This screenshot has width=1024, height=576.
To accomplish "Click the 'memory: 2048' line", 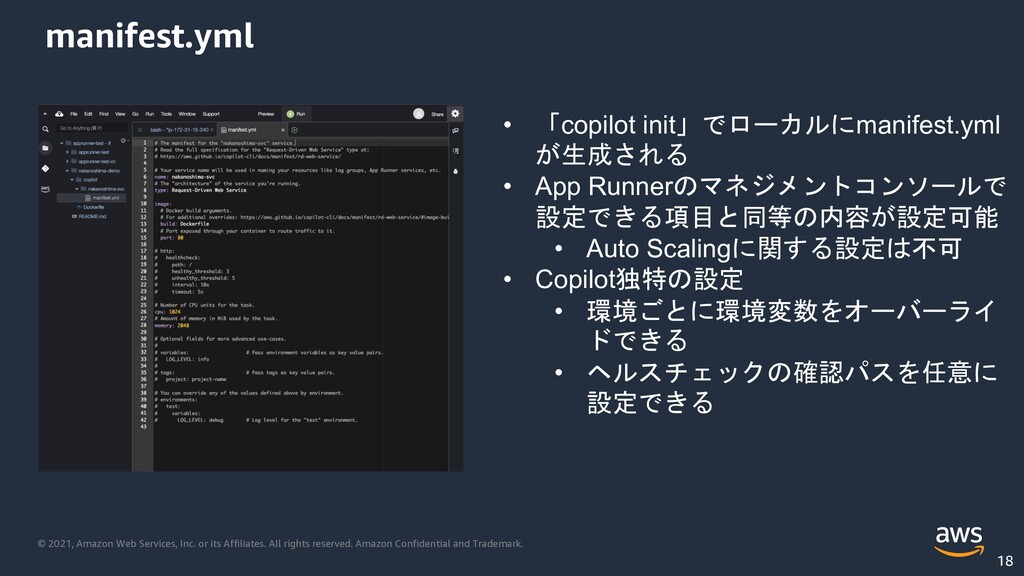I will [x=172, y=325].
